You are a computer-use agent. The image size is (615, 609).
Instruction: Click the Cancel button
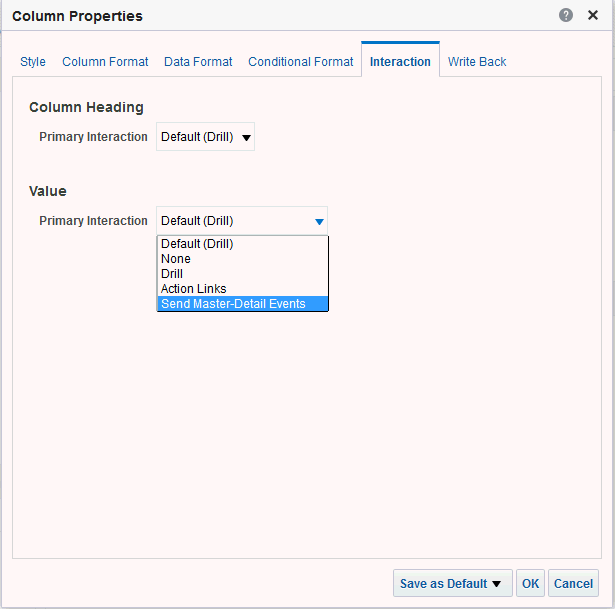pos(573,584)
